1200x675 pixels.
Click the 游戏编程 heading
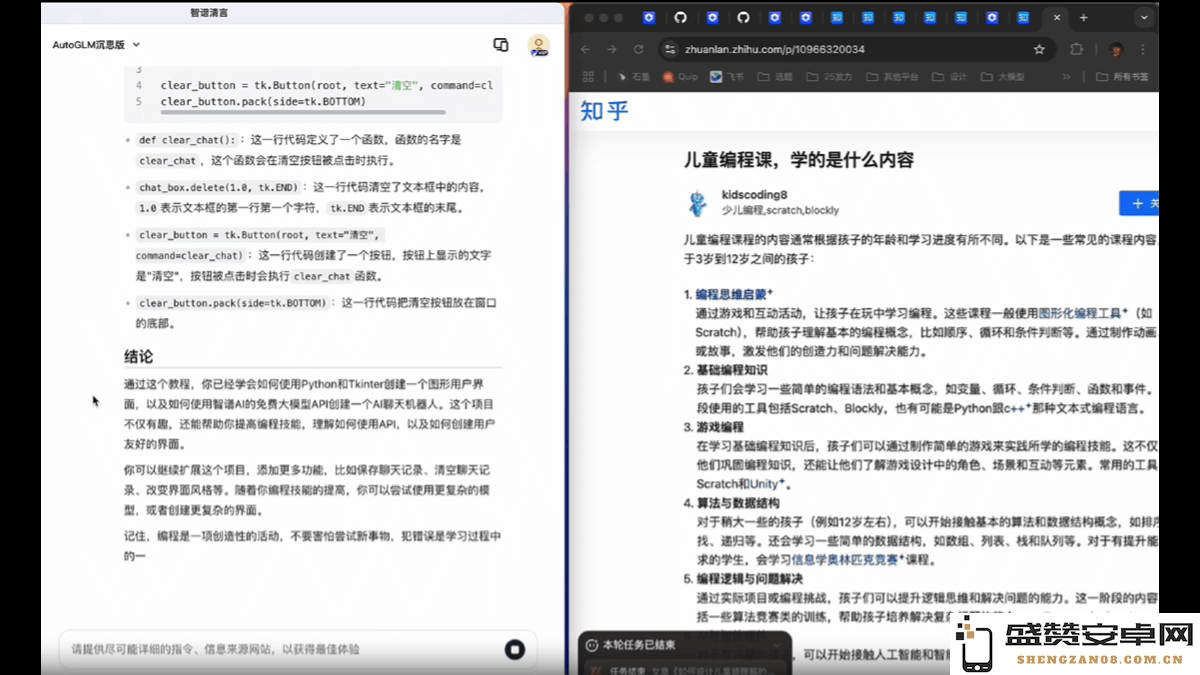720,427
